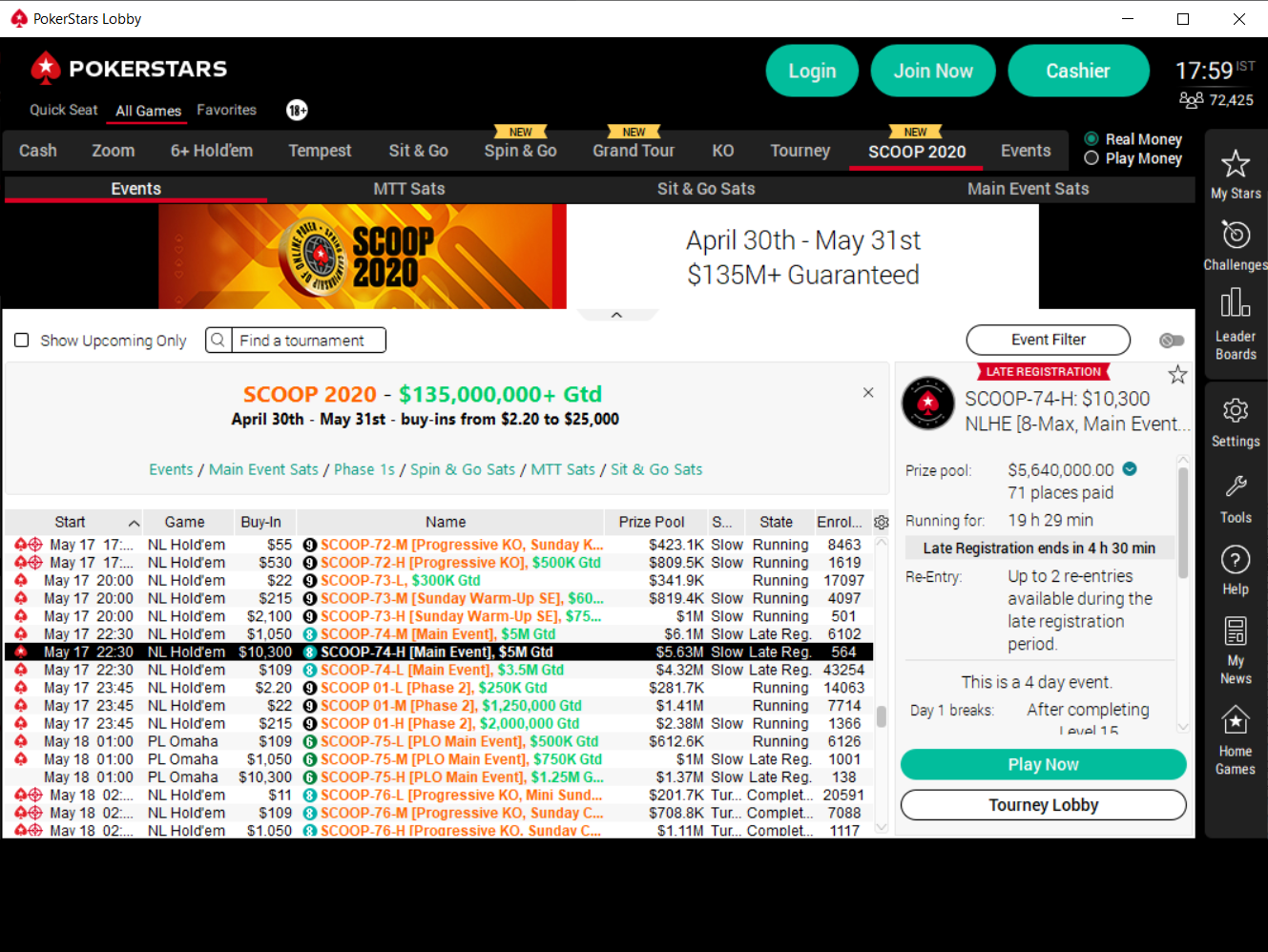The height and width of the screenshot is (952, 1268).
Task: Click the tournament list scrollbar thumb
Action: pyautogui.click(x=882, y=716)
